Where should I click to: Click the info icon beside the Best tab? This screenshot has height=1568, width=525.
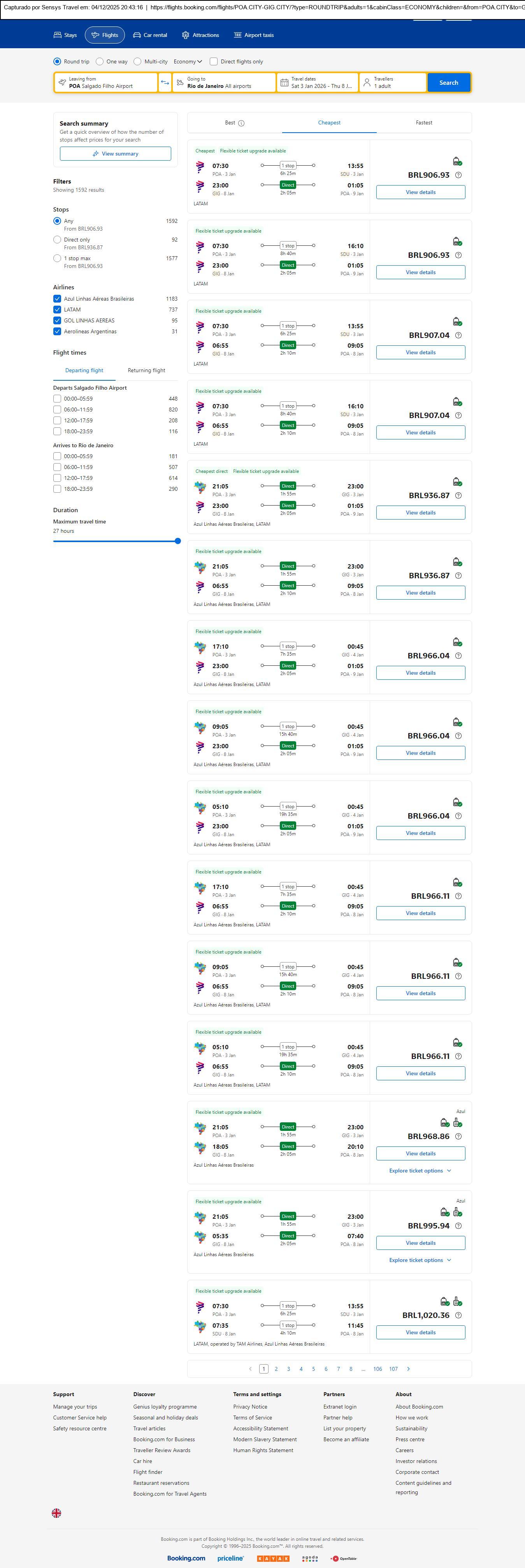241,124
